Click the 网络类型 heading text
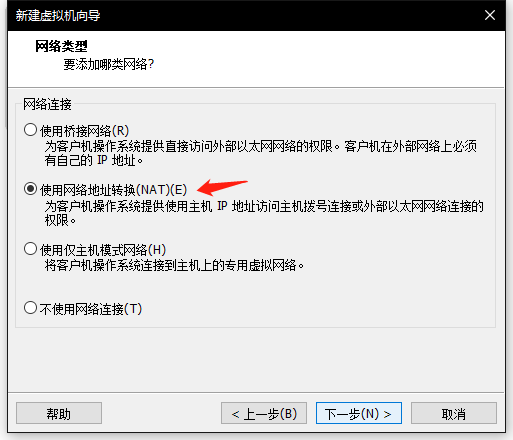The image size is (513, 440). [x=61, y=46]
